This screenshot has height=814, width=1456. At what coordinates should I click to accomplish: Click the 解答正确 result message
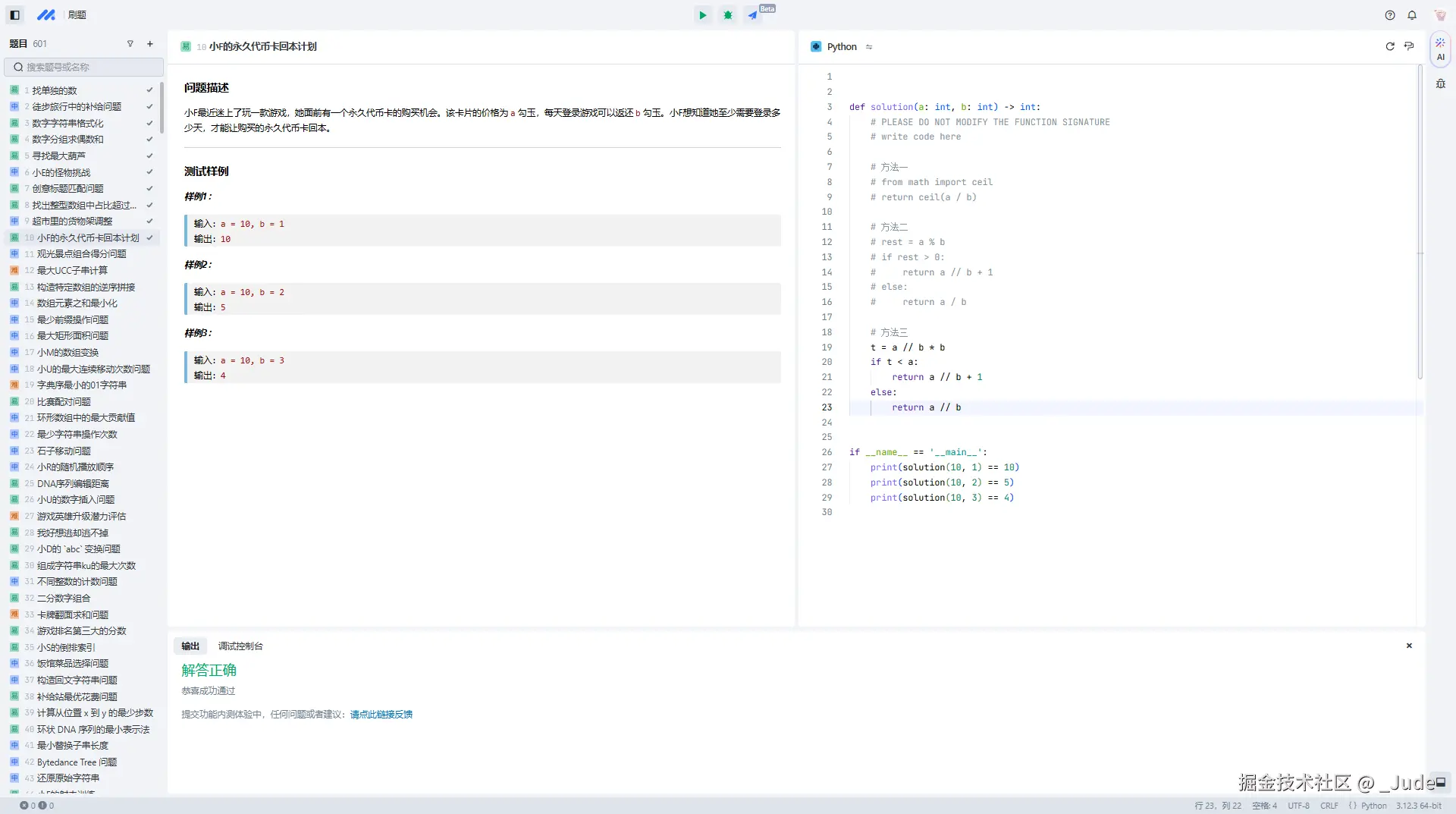coord(209,670)
